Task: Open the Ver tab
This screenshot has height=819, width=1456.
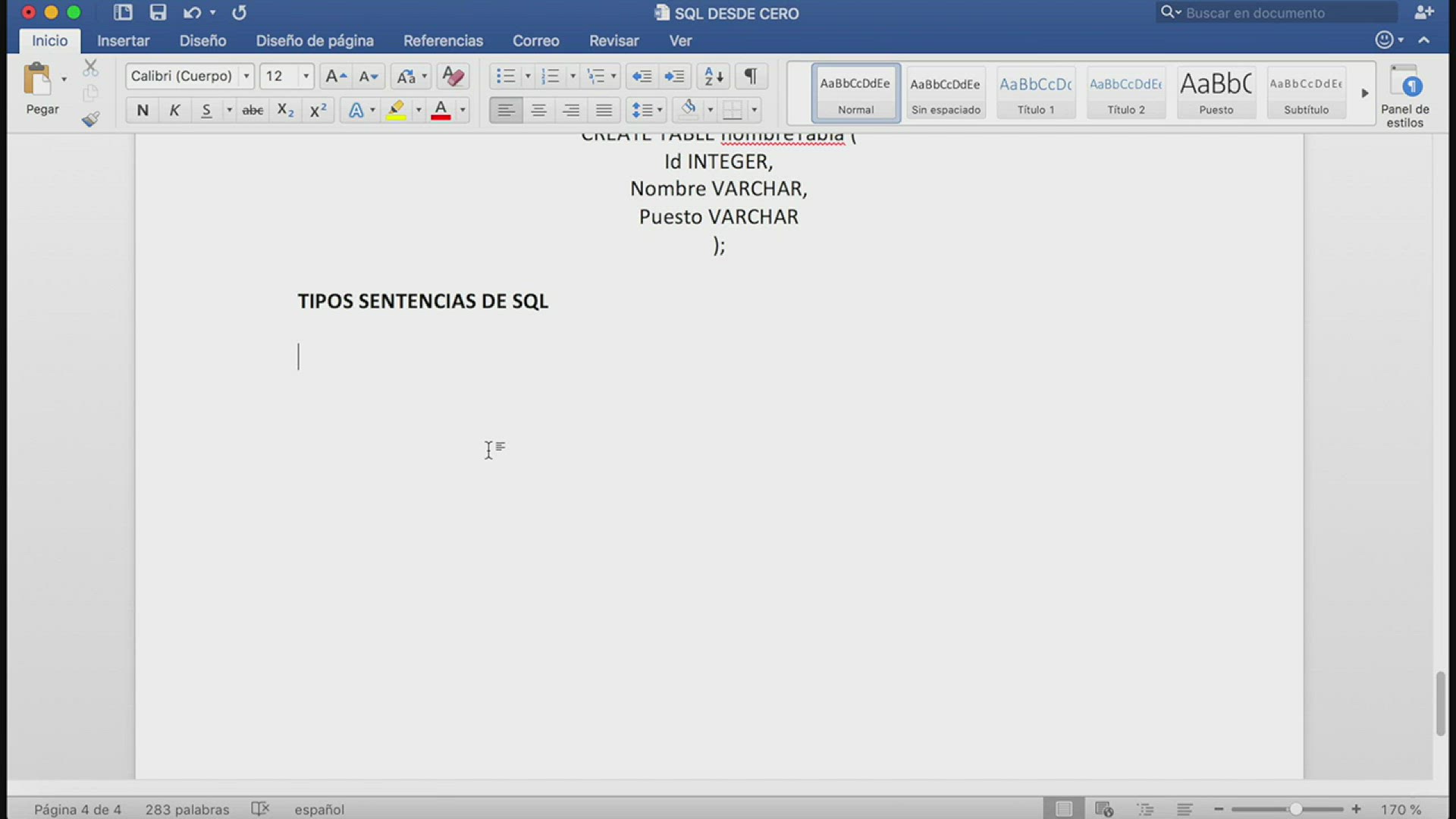Action: 680,41
